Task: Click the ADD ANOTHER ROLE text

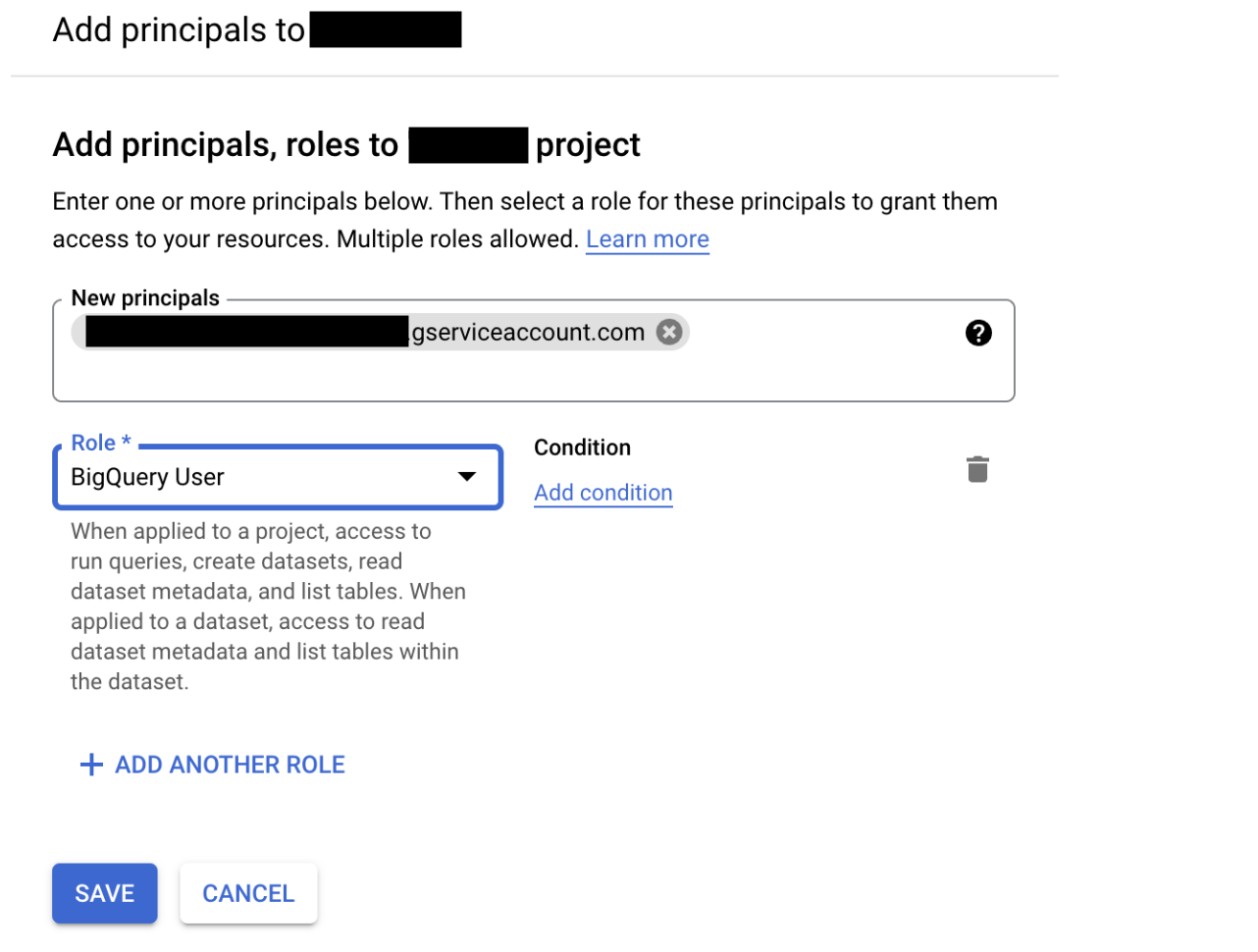Action: point(230,765)
